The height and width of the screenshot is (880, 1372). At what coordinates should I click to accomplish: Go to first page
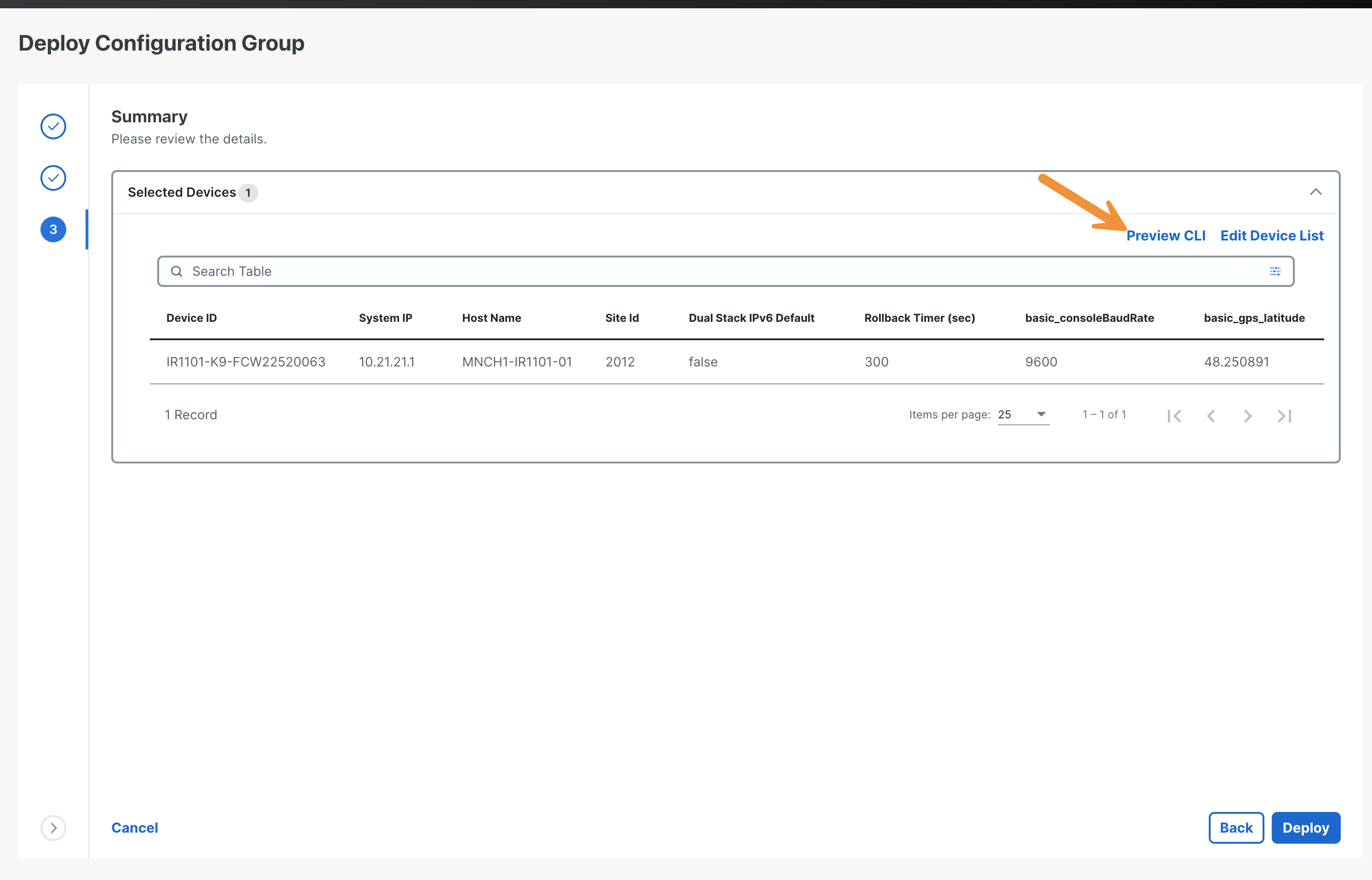click(x=1174, y=416)
